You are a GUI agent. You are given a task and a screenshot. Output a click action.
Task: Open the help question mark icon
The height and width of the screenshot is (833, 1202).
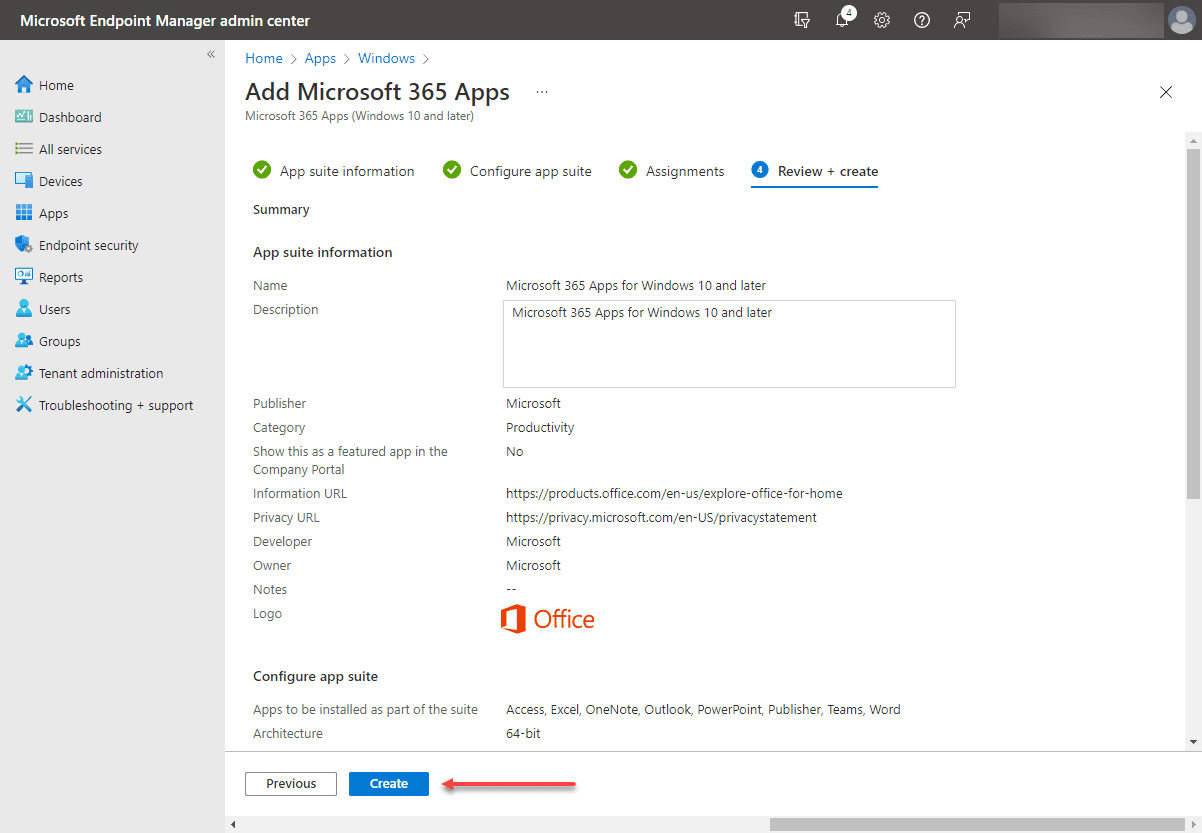921,20
